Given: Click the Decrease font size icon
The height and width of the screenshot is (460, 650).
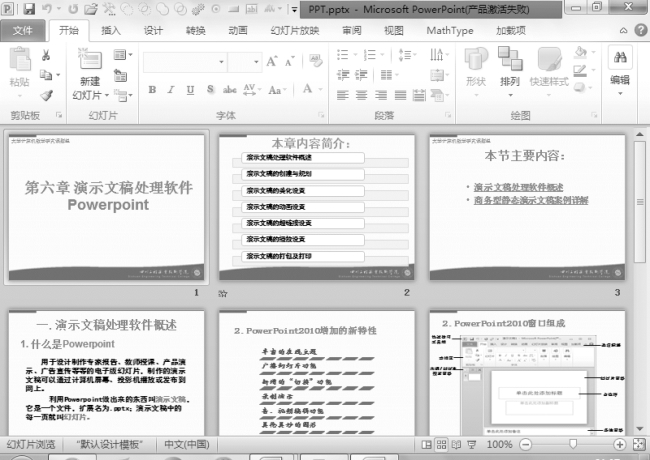Looking at the screenshot, I should coord(290,62).
